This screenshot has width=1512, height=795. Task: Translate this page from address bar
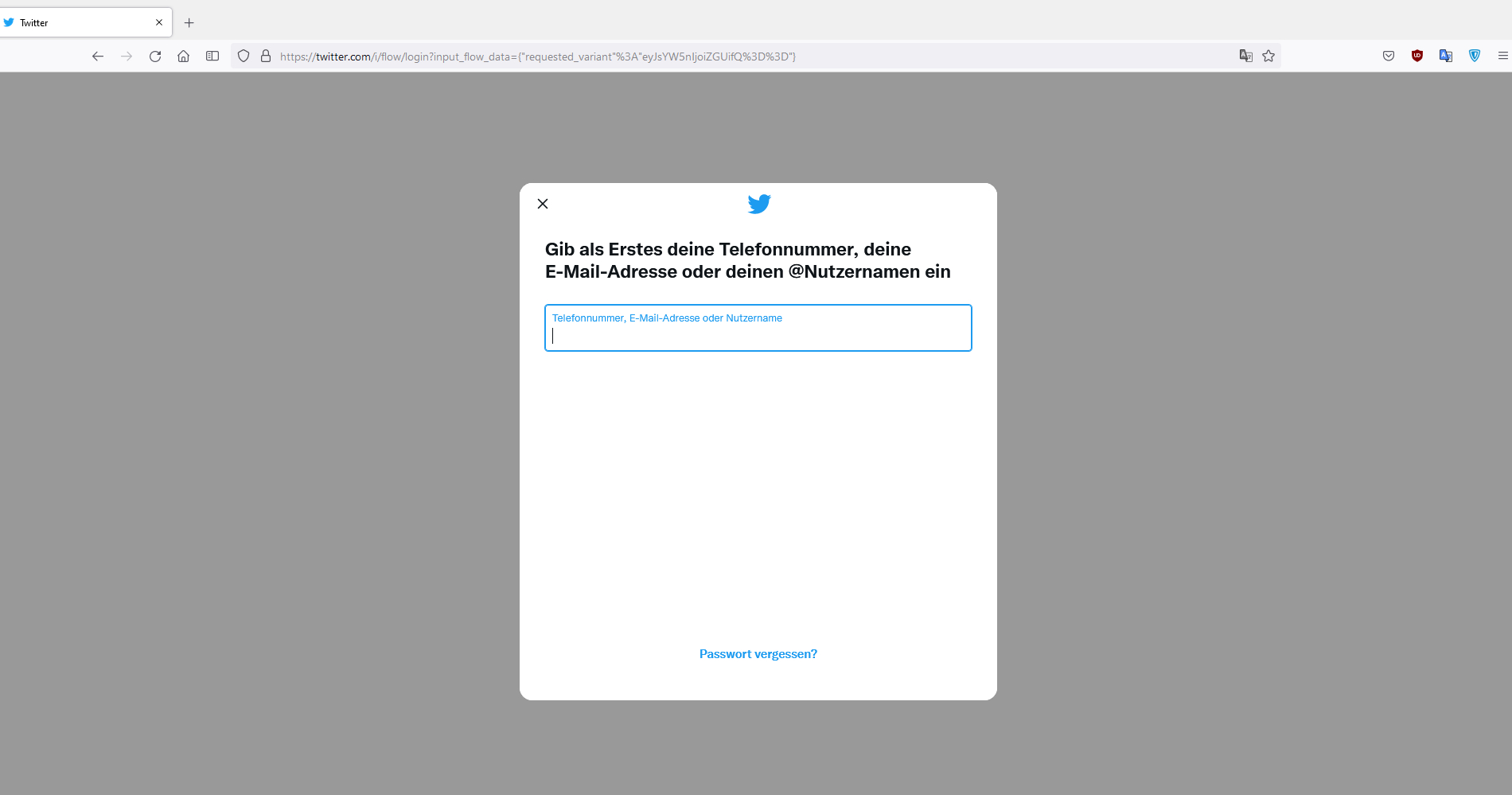(1246, 56)
